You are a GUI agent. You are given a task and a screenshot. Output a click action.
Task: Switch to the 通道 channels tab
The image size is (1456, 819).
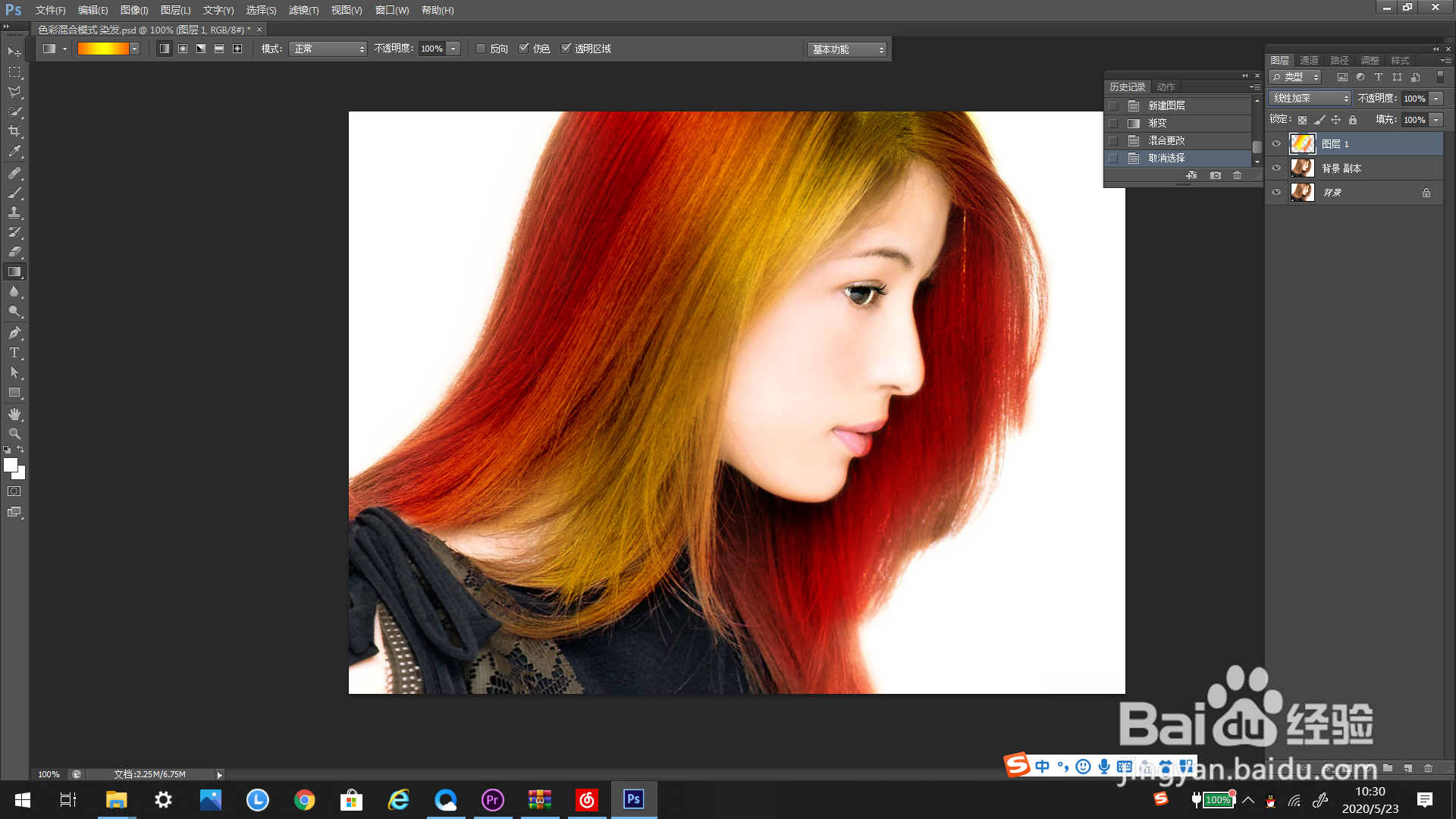(x=1309, y=61)
